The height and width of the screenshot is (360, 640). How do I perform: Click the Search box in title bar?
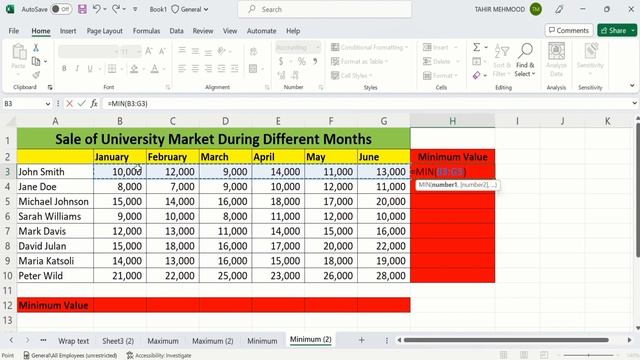pos(324,9)
